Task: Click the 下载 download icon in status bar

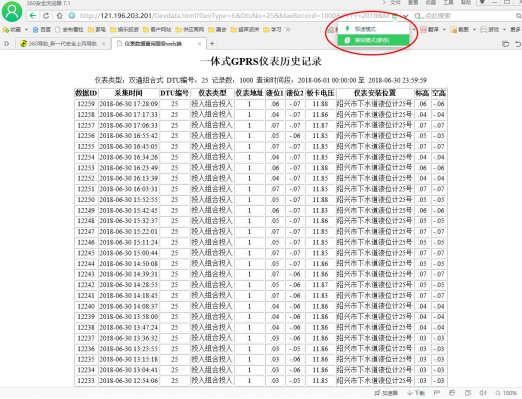Action: pyautogui.click(x=415, y=393)
